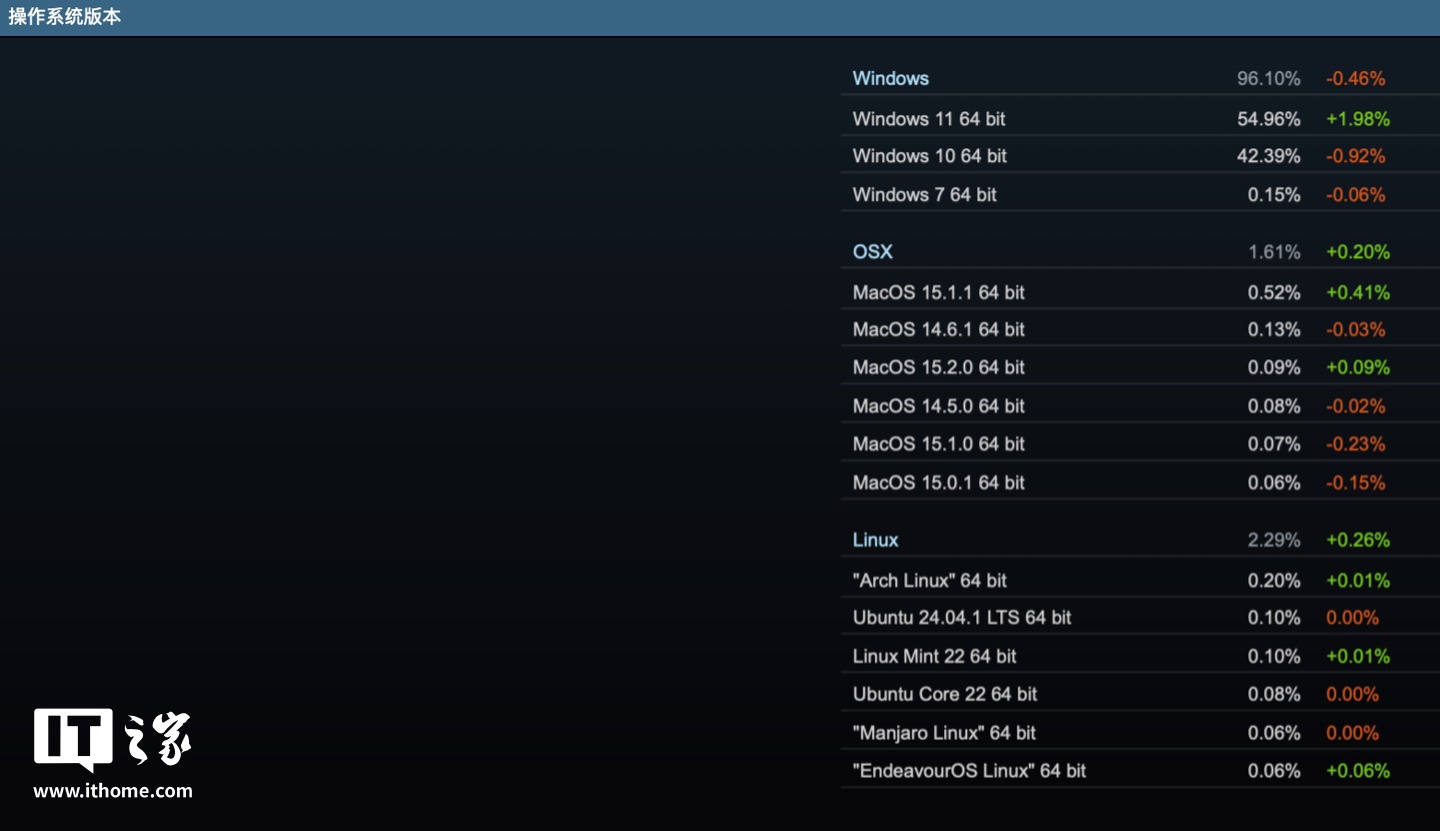Select the MacOS 15.0.1 64 bit row
Viewport: 1440px width, 831px height.
pyautogui.click(x=1140, y=482)
